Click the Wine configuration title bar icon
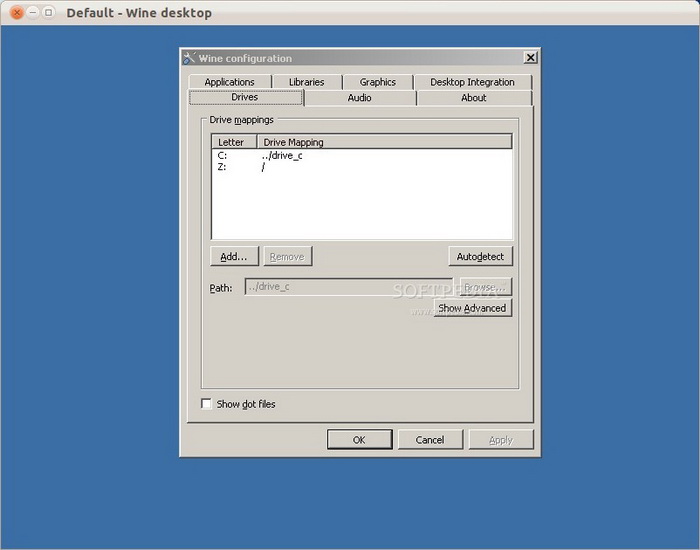 pyautogui.click(x=189, y=58)
